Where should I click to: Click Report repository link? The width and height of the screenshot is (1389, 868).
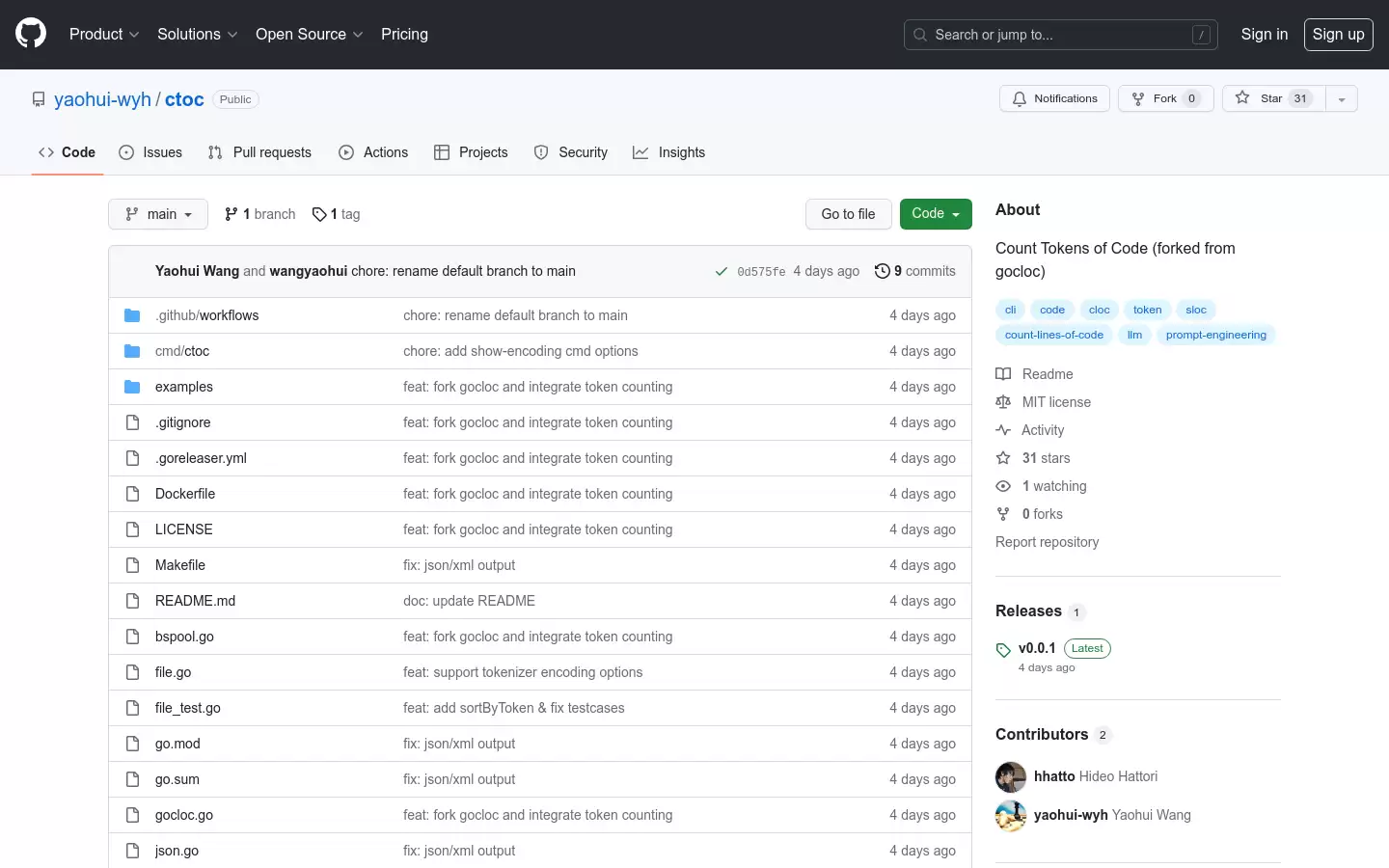click(1047, 542)
